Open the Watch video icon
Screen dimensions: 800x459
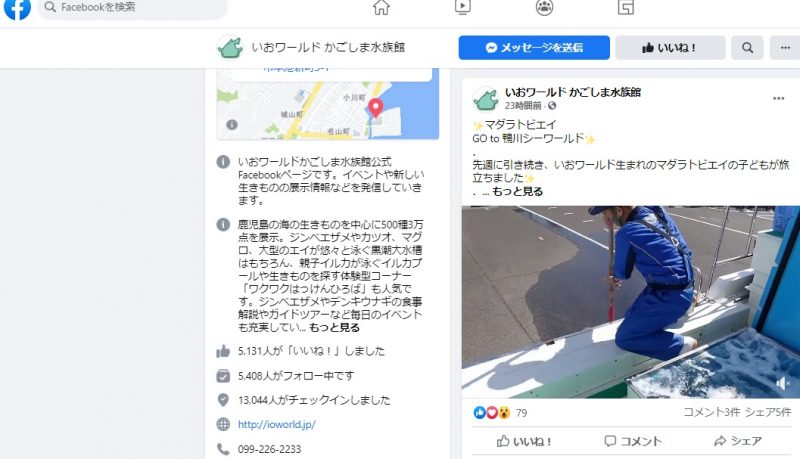pyautogui.click(x=463, y=7)
